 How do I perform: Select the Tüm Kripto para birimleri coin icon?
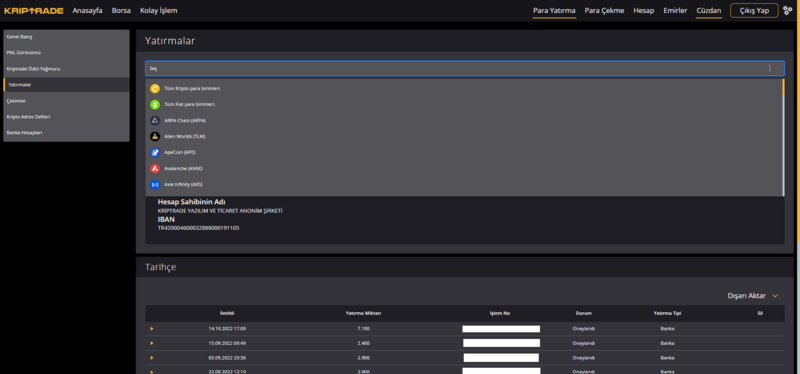pos(155,89)
